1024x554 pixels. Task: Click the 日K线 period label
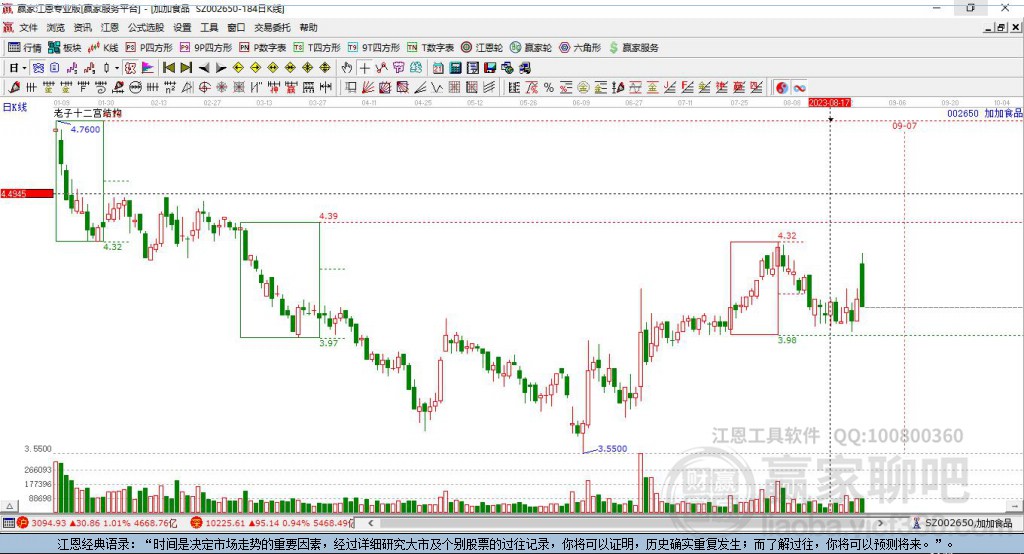(15, 107)
